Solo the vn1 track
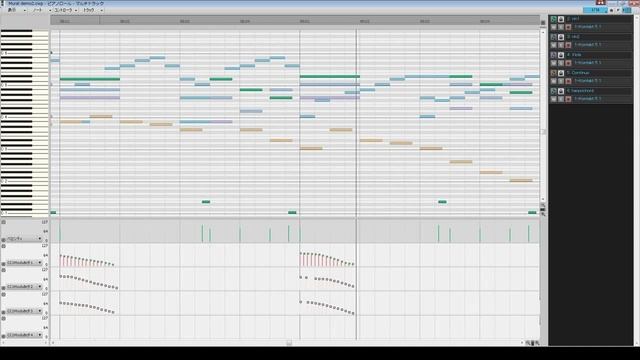 coord(561,27)
